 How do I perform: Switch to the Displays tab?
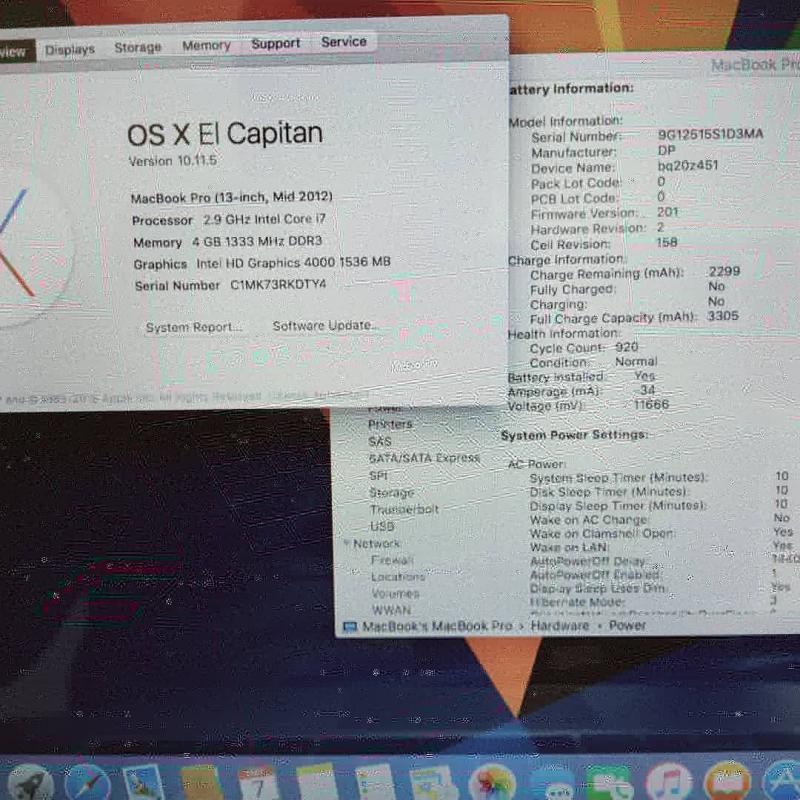coord(70,49)
